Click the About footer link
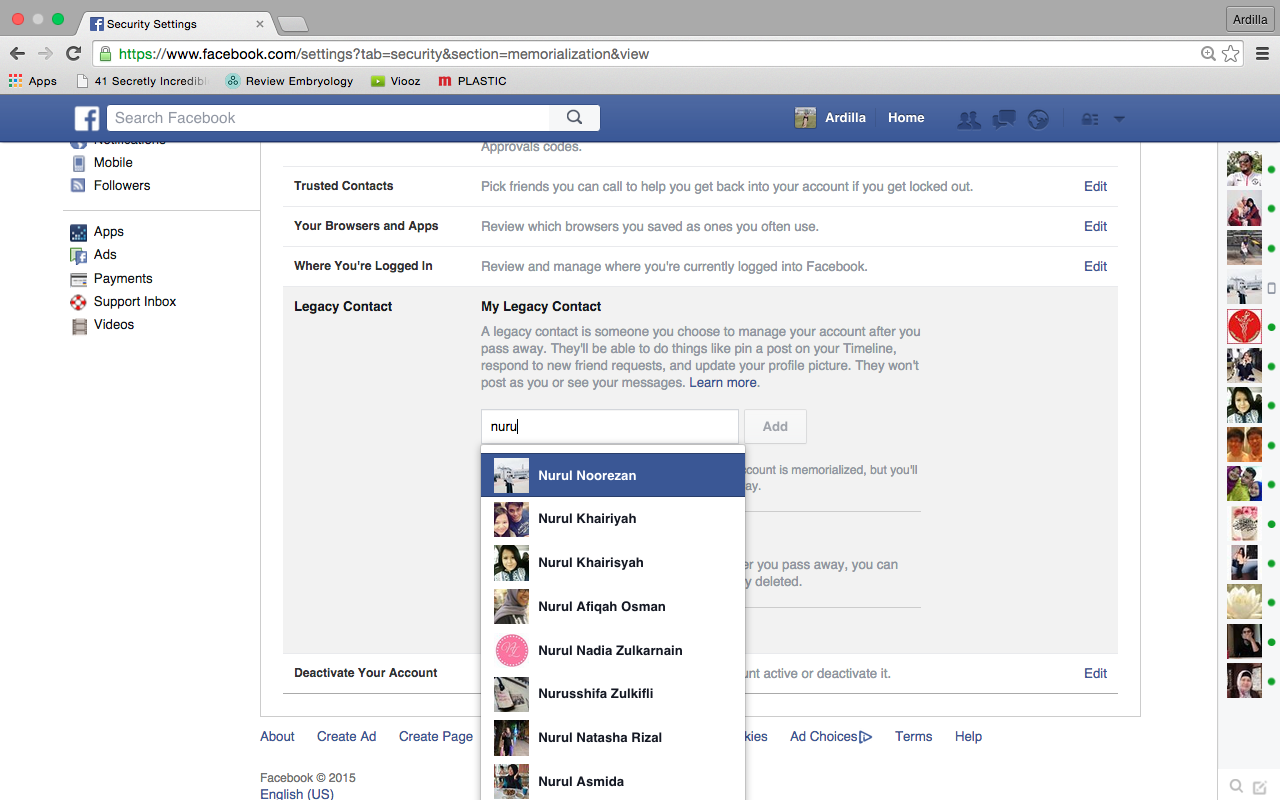The width and height of the screenshot is (1280, 800). pos(277,736)
